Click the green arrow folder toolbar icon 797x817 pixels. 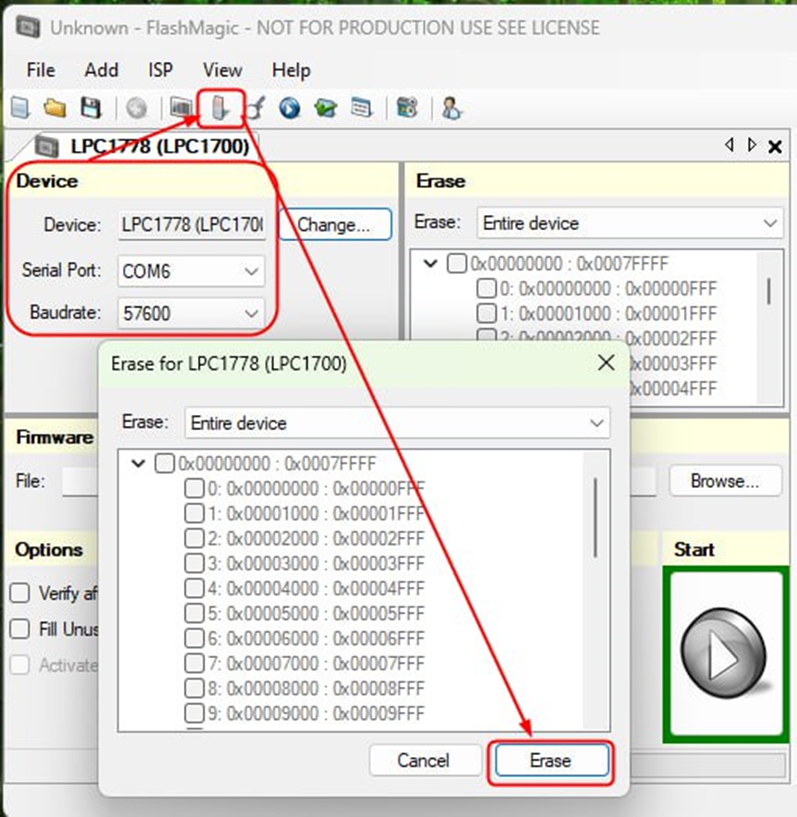(x=325, y=108)
